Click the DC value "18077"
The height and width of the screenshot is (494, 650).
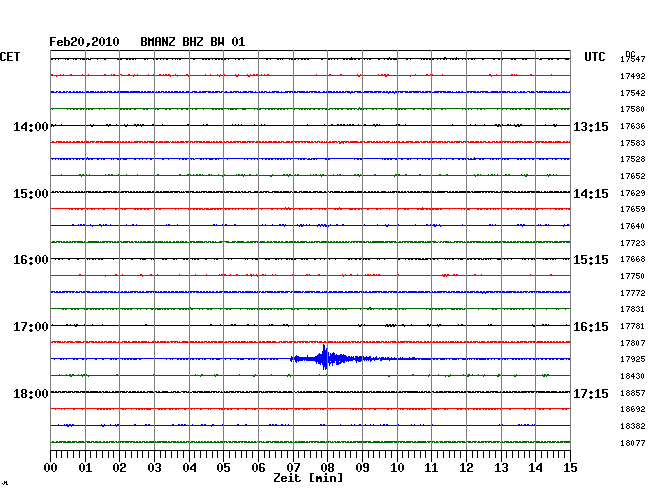click(633, 443)
